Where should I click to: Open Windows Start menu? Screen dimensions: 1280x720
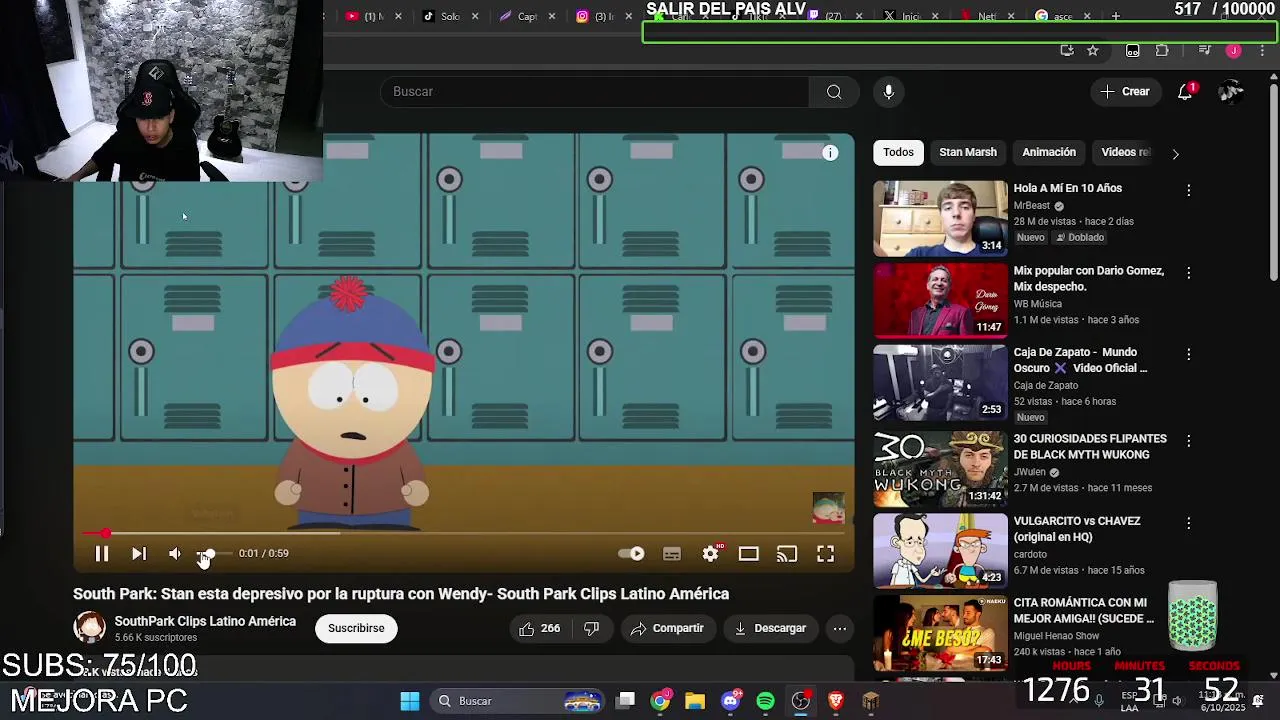[410, 701]
